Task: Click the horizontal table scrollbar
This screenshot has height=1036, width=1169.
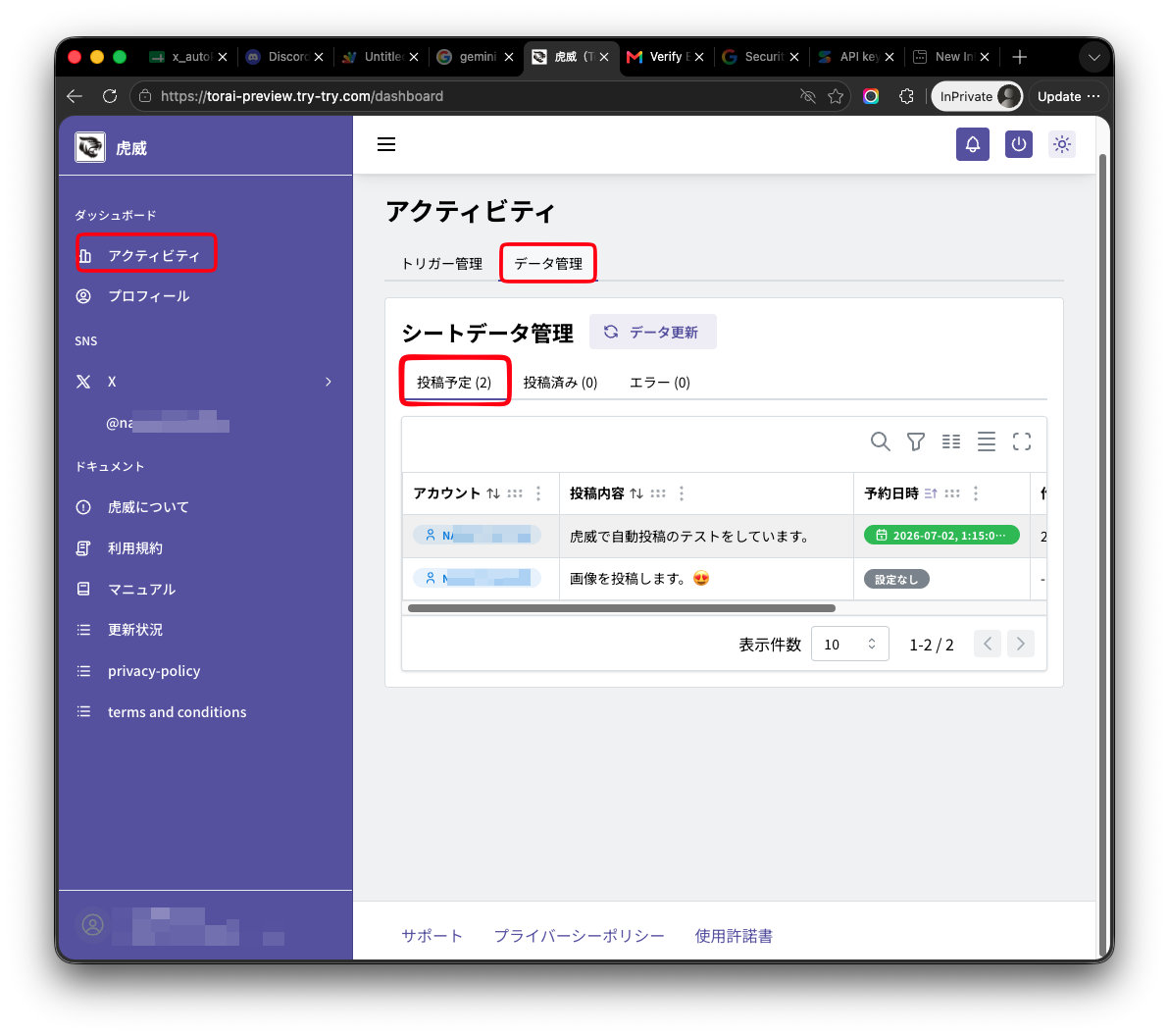Action: coord(621,608)
